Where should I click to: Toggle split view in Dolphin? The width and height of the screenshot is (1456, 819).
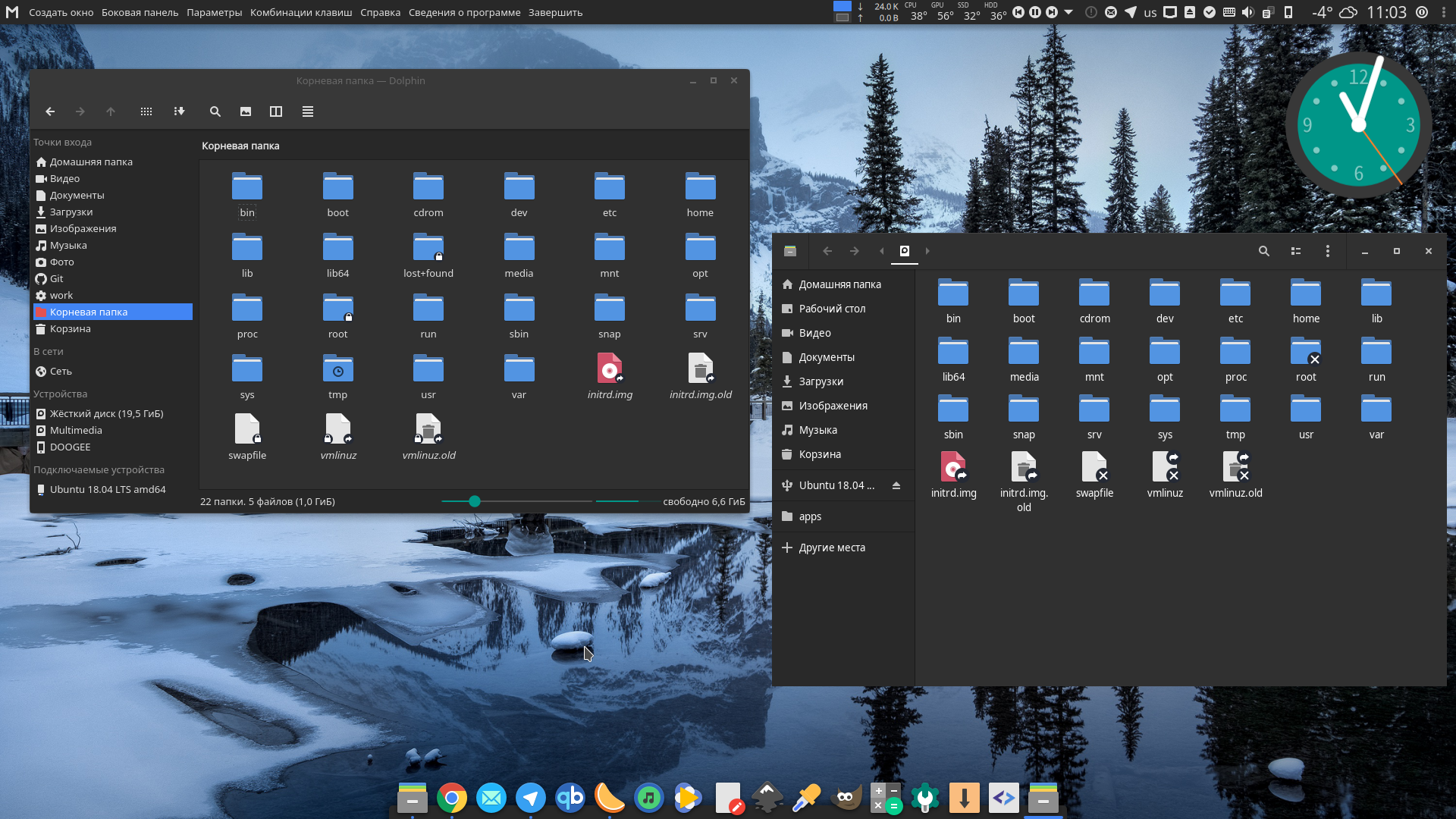click(275, 111)
